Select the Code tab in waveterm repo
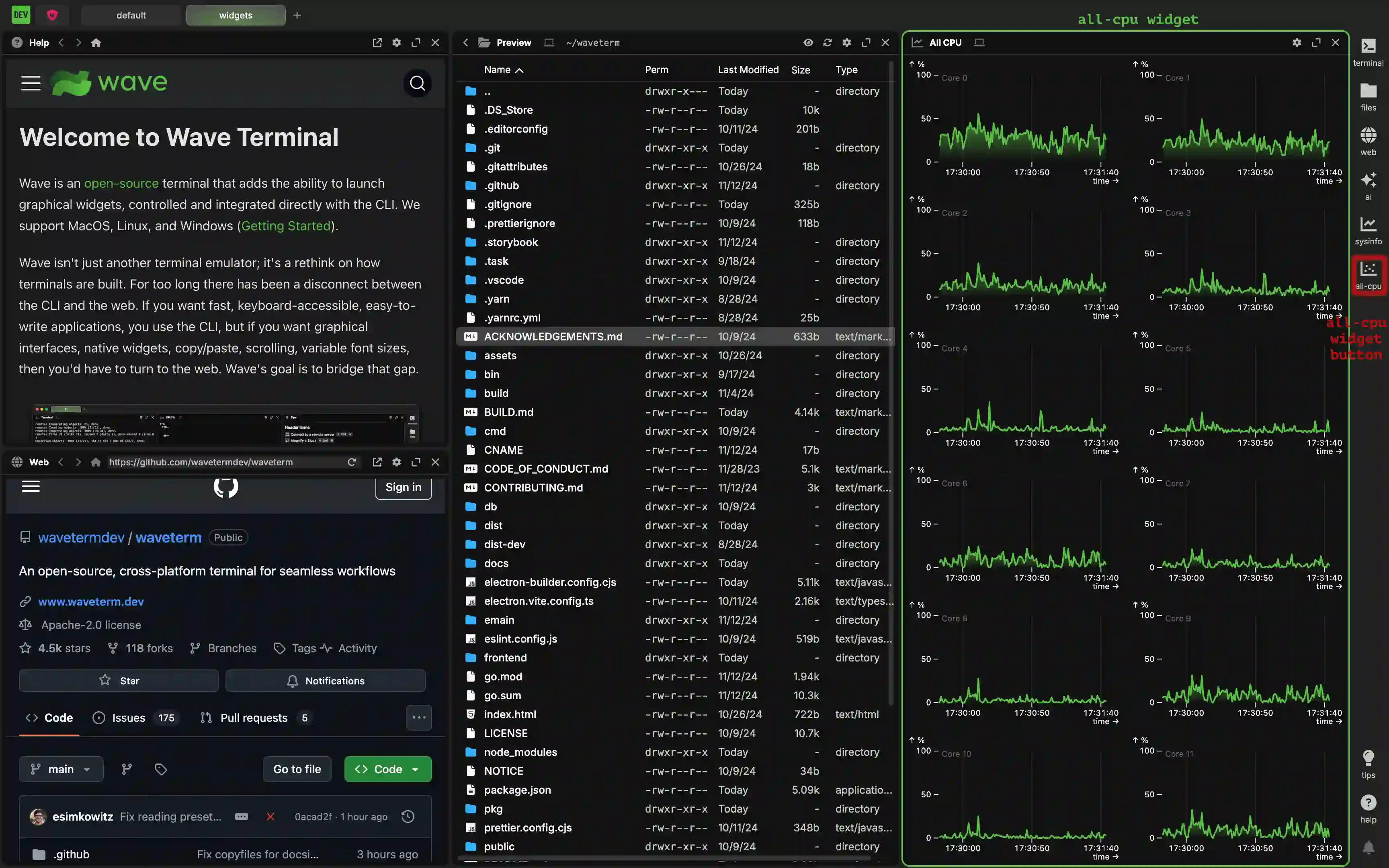The image size is (1389, 868). [58, 717]
